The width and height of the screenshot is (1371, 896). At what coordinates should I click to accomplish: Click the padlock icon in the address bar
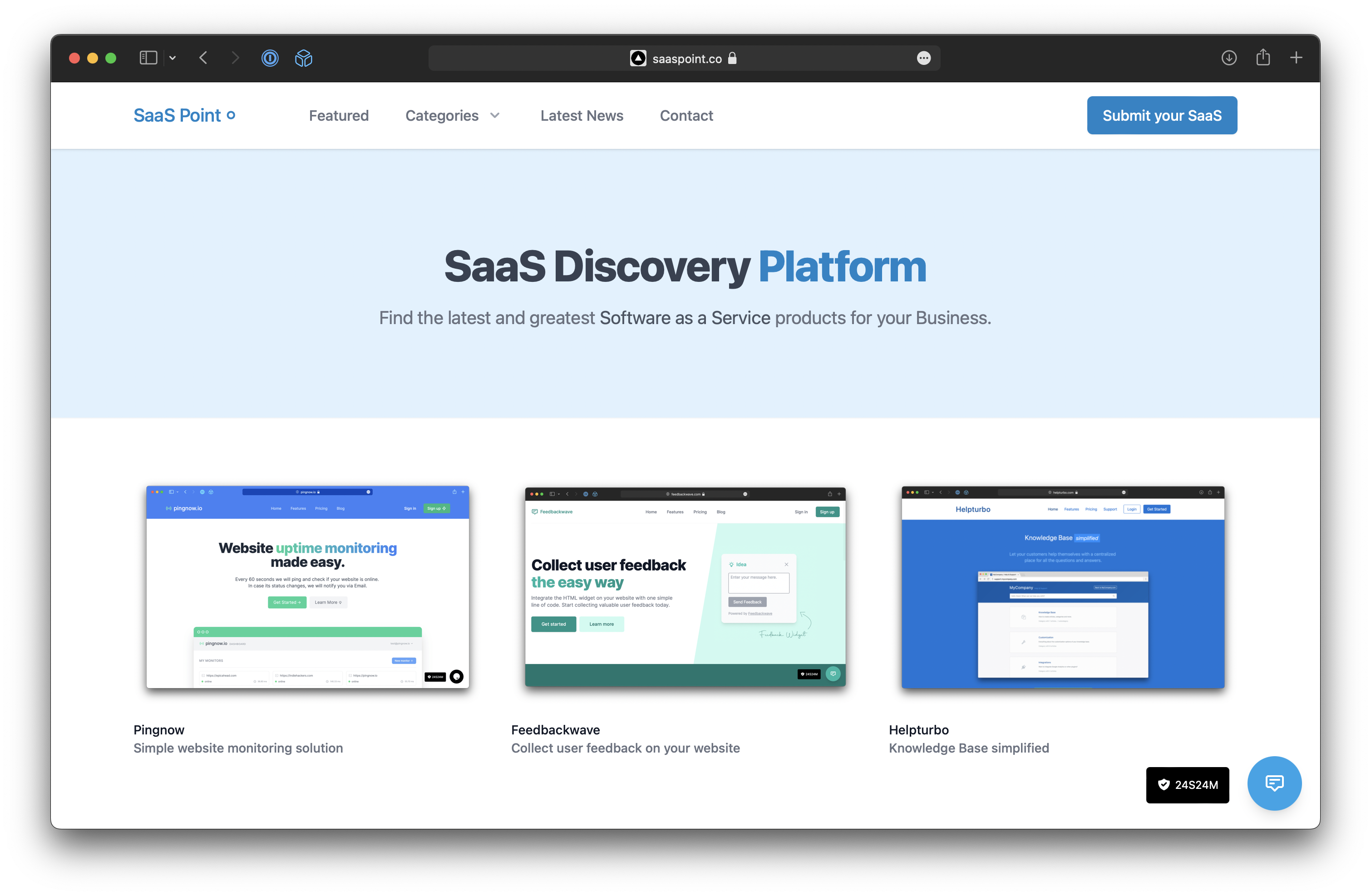[733, 58]
